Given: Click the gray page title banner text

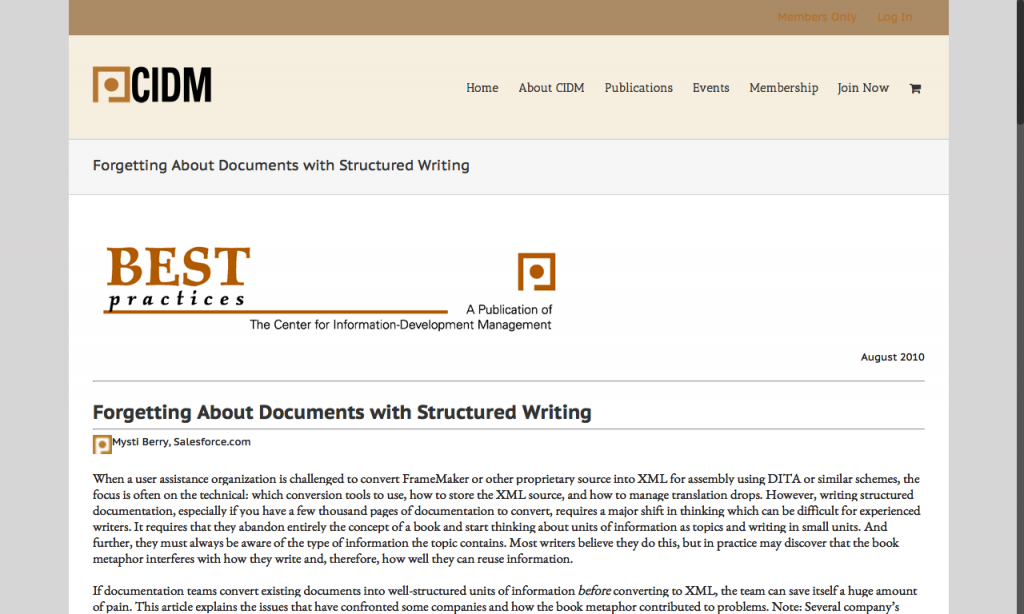Looking at the screenshot, I should point(281,165).
